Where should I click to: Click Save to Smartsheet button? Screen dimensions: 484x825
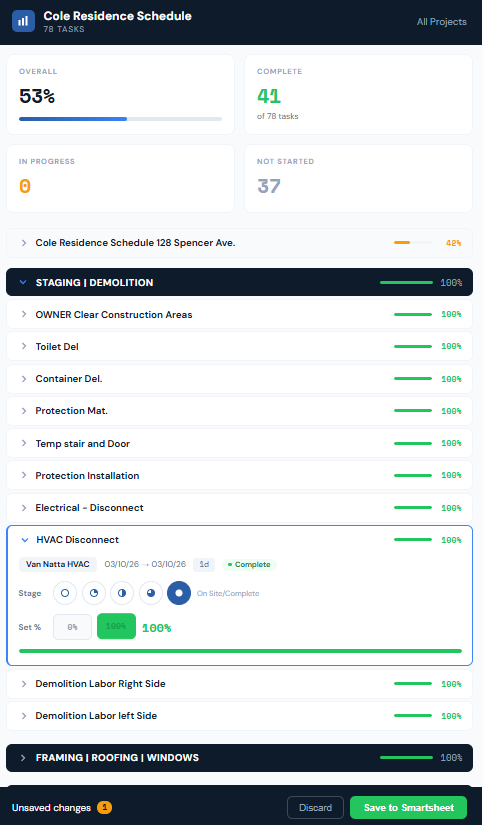click(x=408, y=807)
